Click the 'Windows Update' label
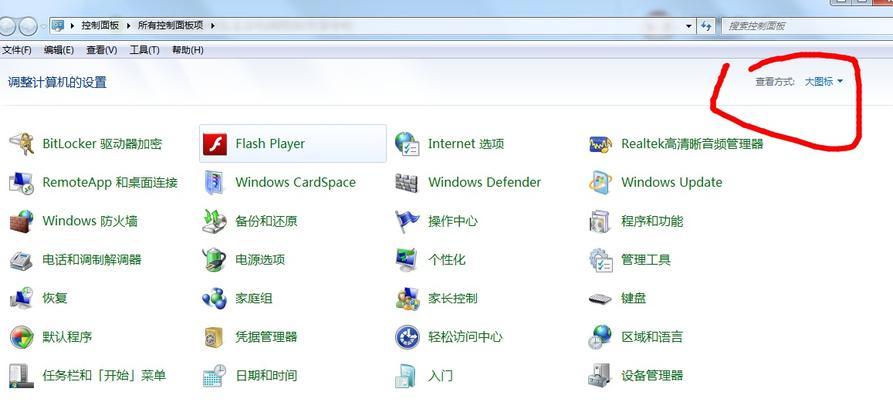Image resolution: width=893 pixels, height=400 pixels. tap(671, 182)
